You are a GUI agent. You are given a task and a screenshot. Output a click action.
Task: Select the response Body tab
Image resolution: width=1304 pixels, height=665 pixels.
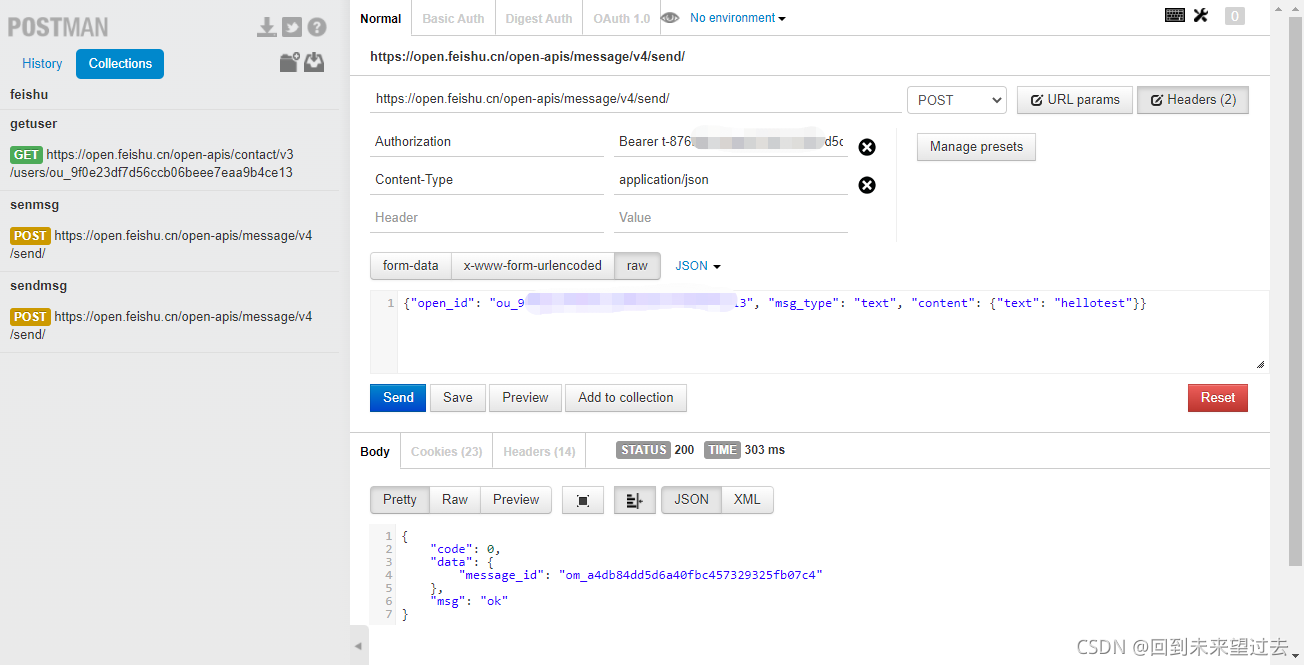click(375, 451)
